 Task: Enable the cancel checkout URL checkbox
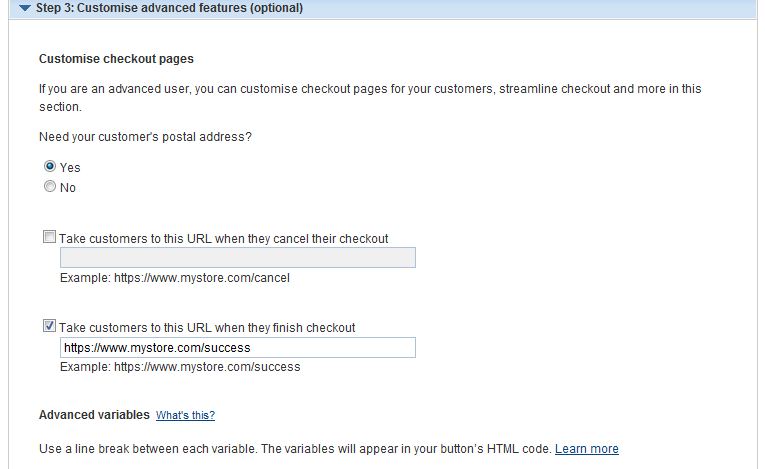point(50,238)
